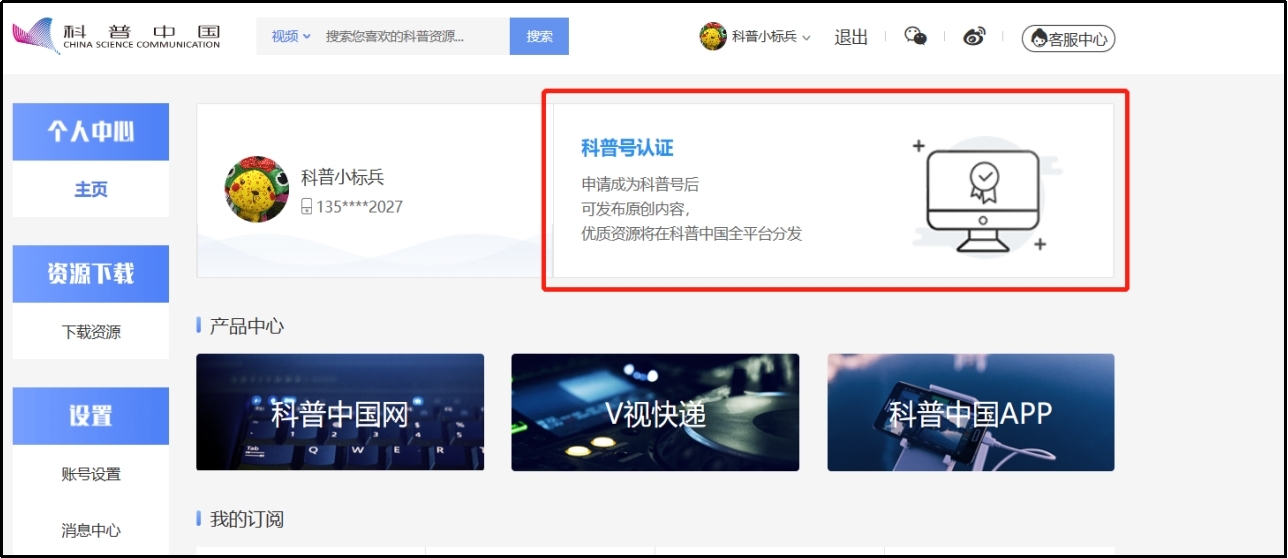Expand the 科普小标兵 account menu
This screenshot has height=558, width=1288.
point(771,37)
